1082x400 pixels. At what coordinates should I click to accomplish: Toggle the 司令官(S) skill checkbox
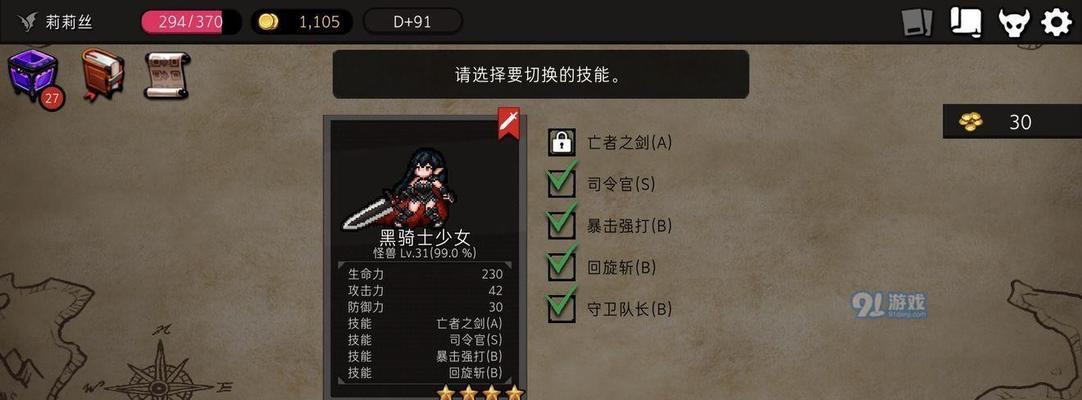pyautogui.click(x=562, y=181)
